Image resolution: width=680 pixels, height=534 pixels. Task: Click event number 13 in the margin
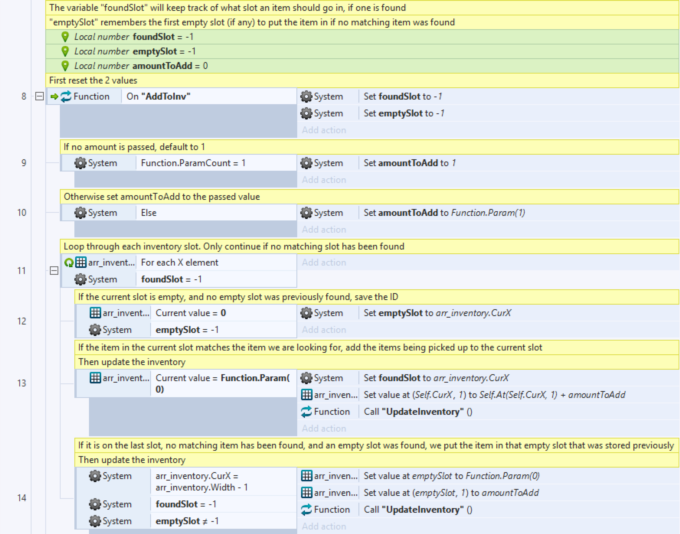point(22,383)
